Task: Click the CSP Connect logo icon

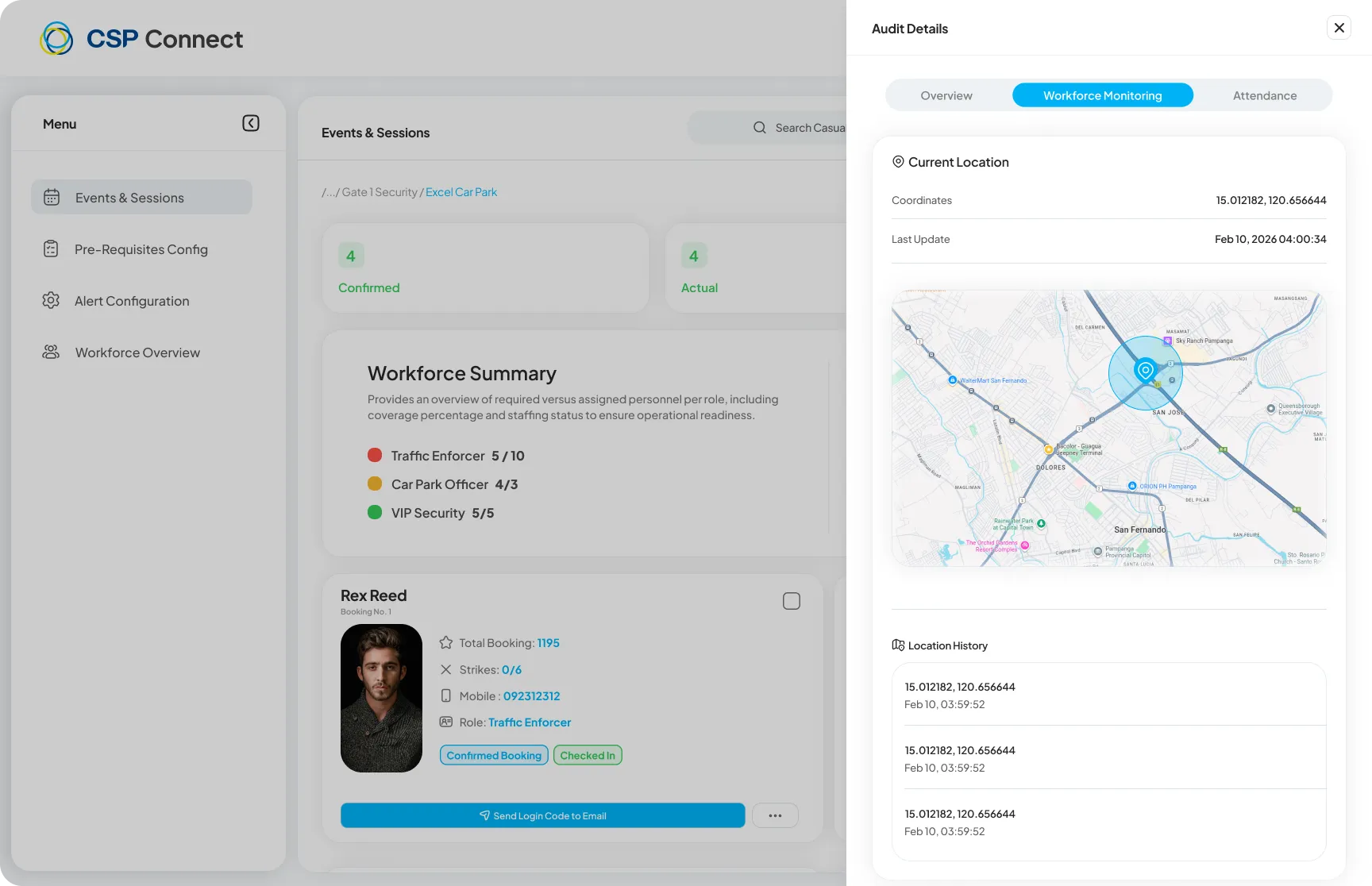Action: click(56, 38)
